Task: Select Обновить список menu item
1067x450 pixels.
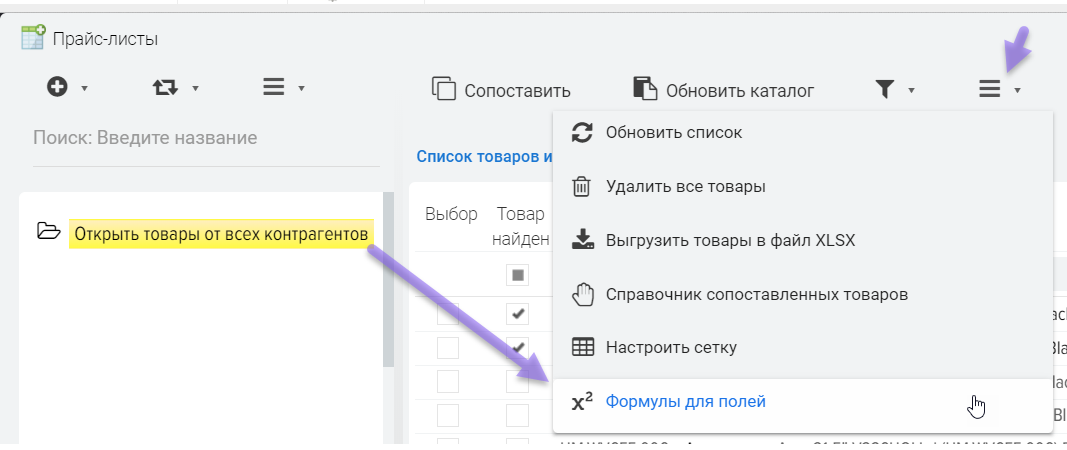Action: click(x=673, y=132)
